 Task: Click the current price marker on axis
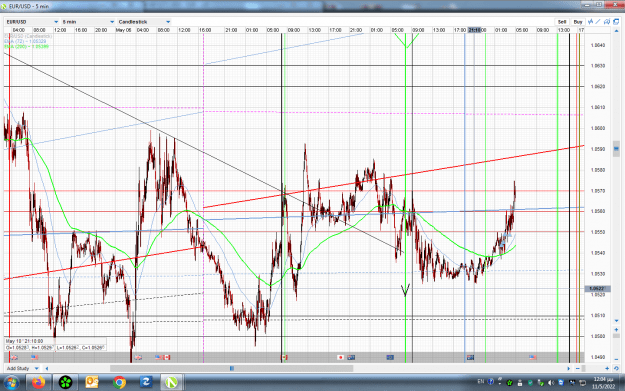[597, 288]
